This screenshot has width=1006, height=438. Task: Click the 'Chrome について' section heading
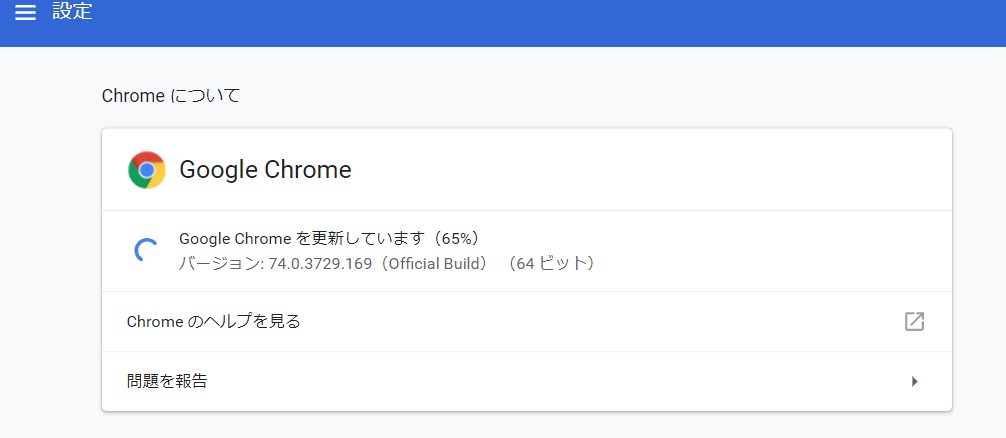point(171,96)
